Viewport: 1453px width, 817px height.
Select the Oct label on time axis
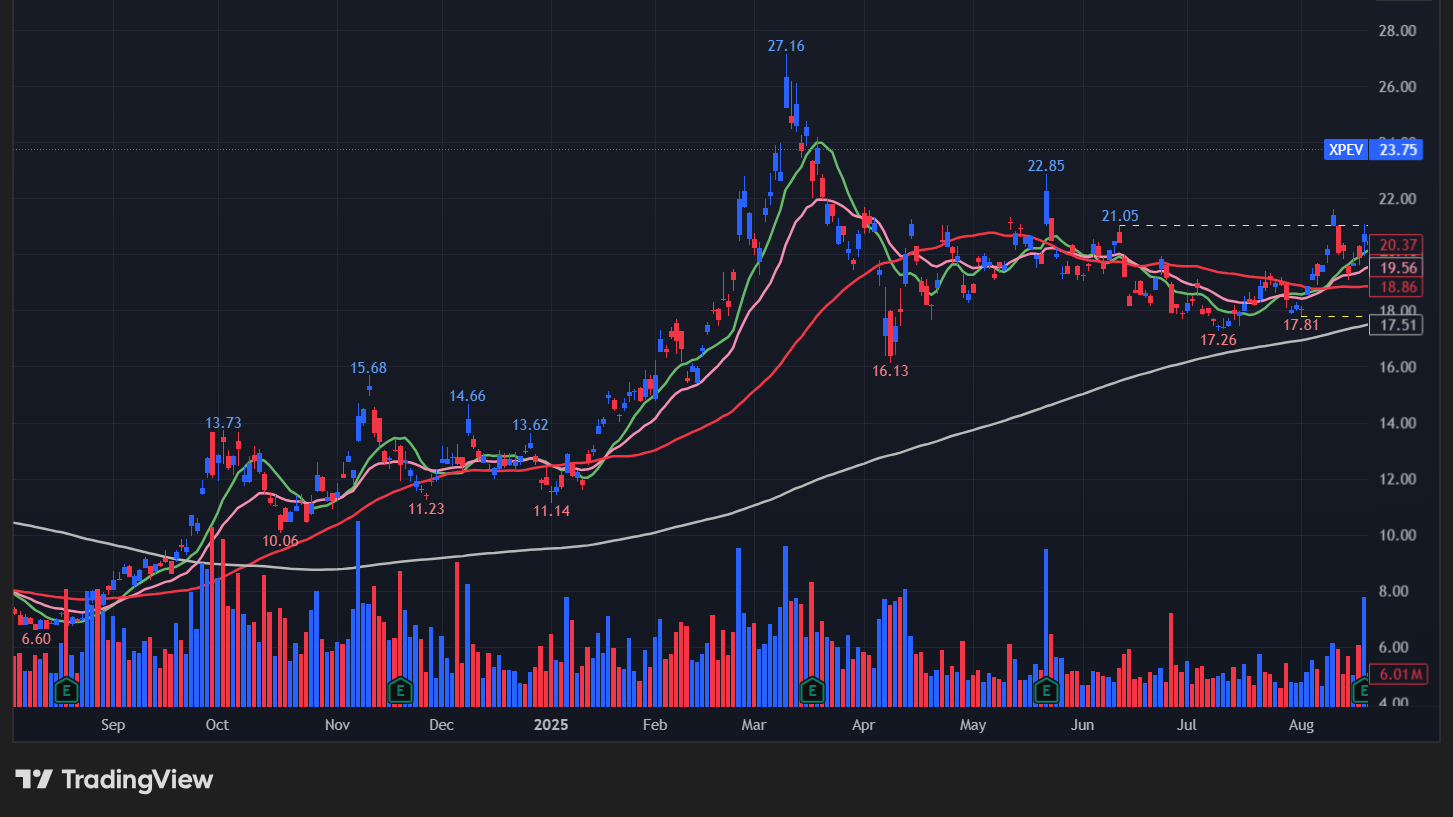coord(217,725)
